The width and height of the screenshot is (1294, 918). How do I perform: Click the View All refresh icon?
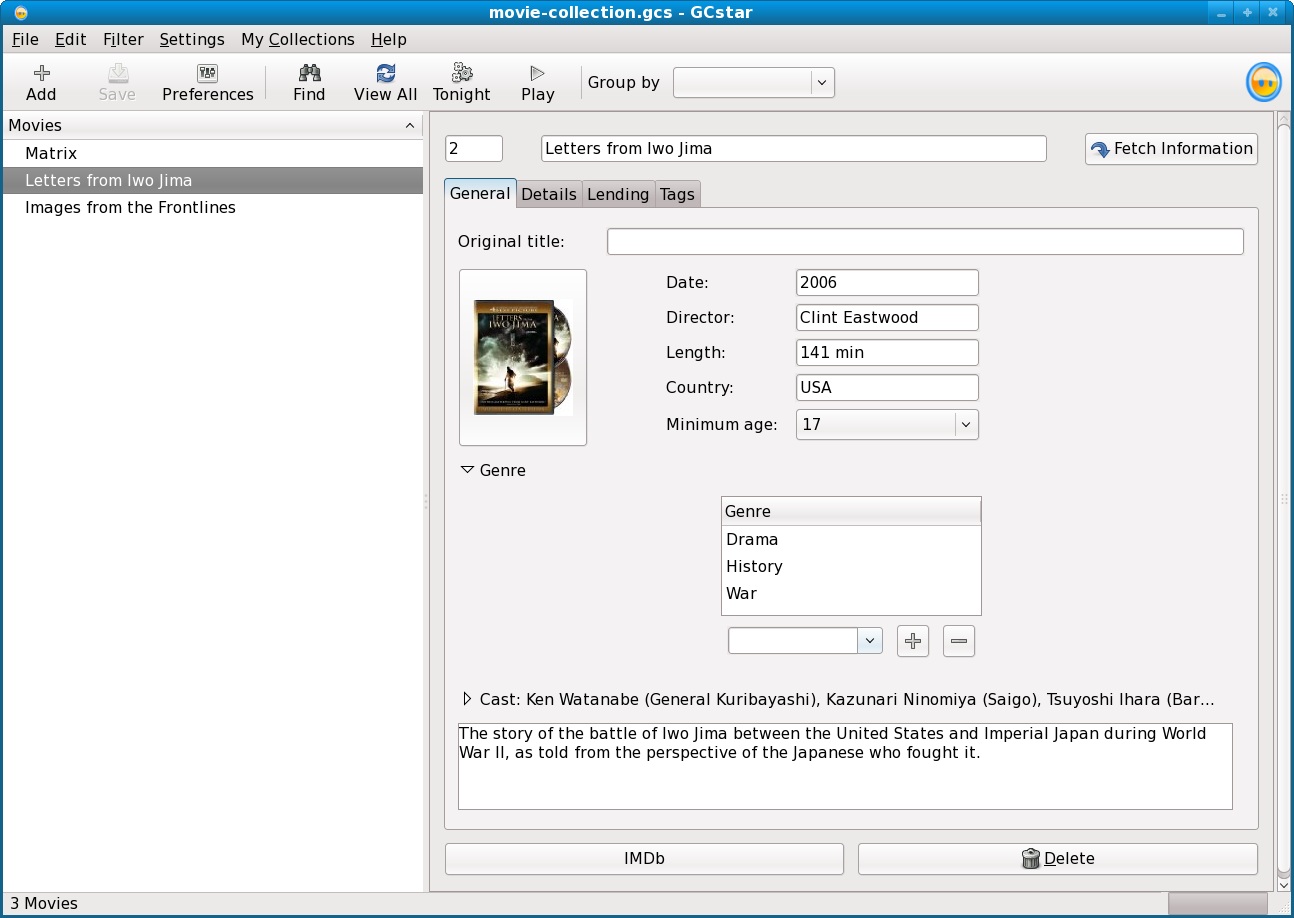coord(385,73)
